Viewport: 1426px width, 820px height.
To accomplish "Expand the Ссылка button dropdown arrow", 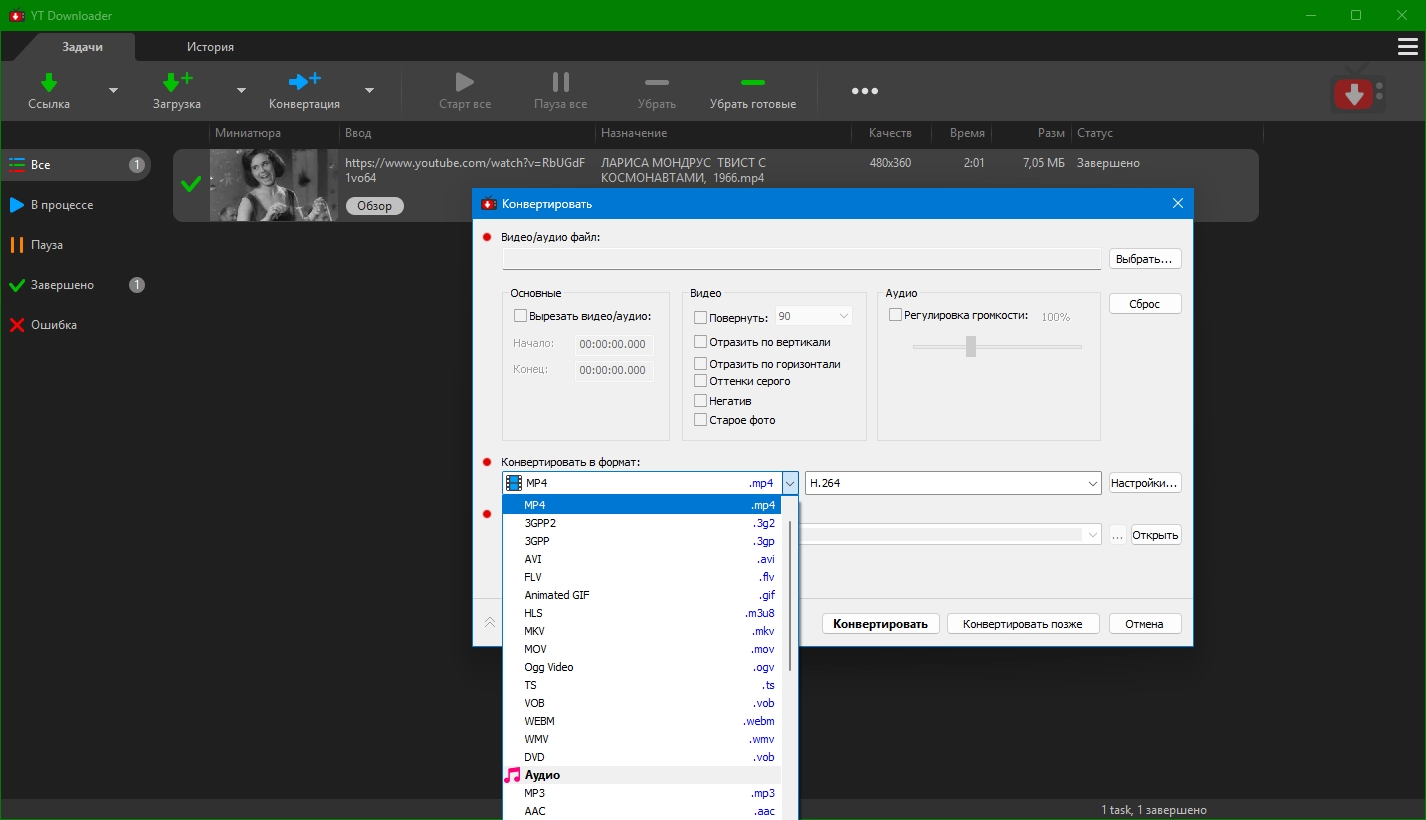I will click(x=113, y=90).
